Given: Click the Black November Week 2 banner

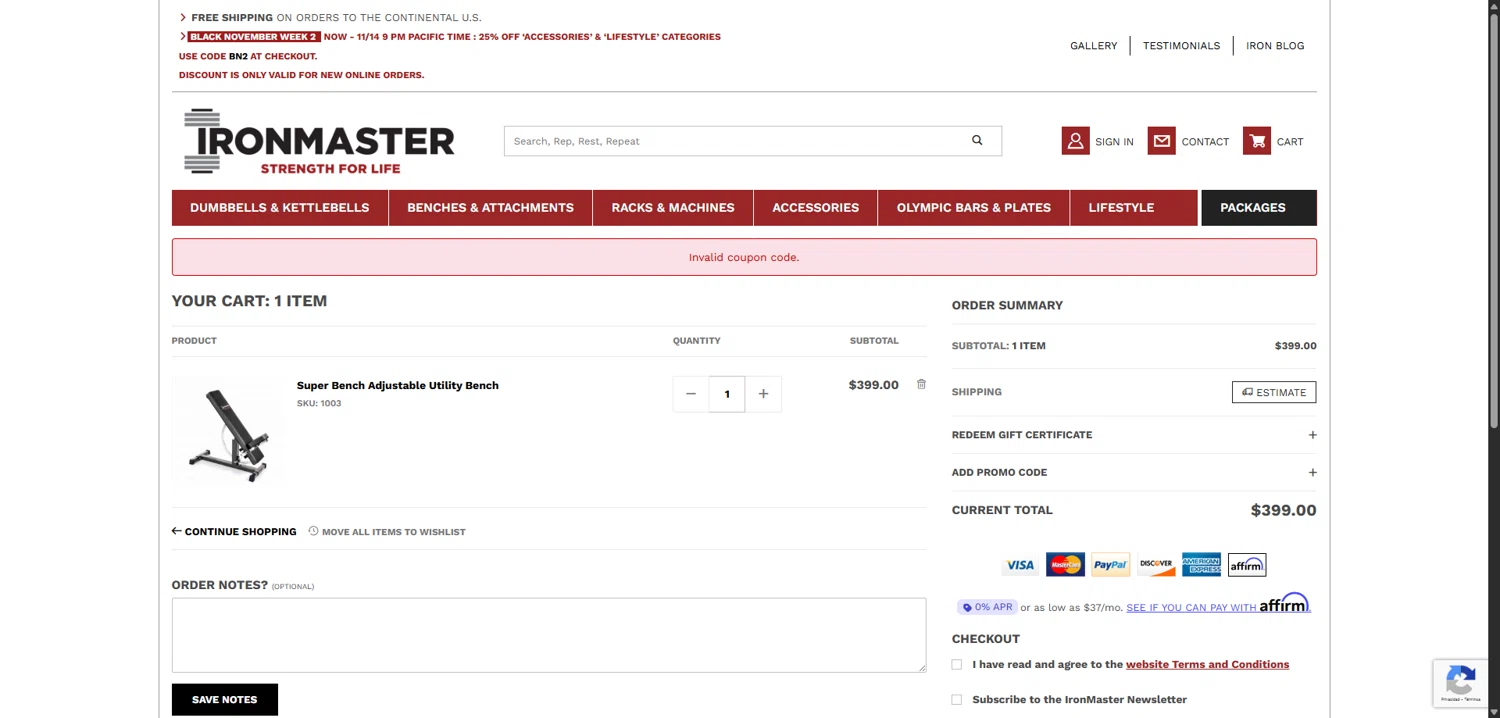Looking at the screenshot, I should coord(254,37).
